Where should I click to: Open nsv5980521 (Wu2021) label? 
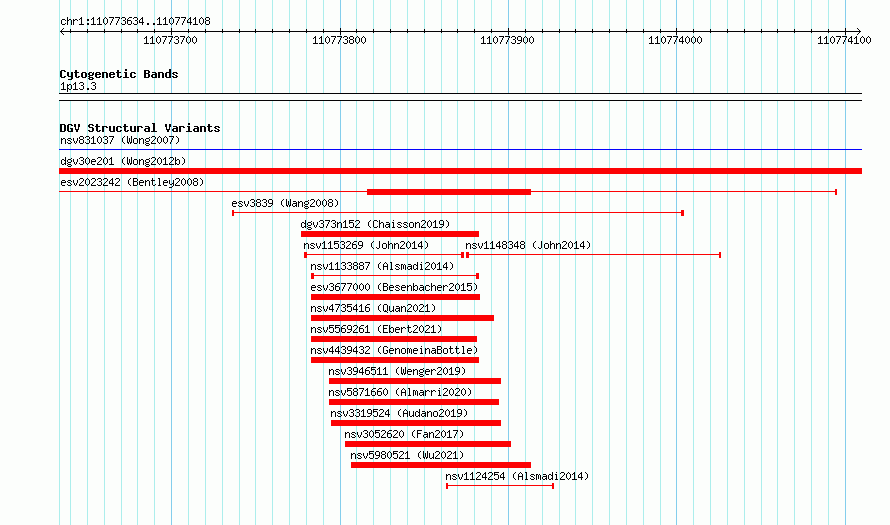coord(407,455)
